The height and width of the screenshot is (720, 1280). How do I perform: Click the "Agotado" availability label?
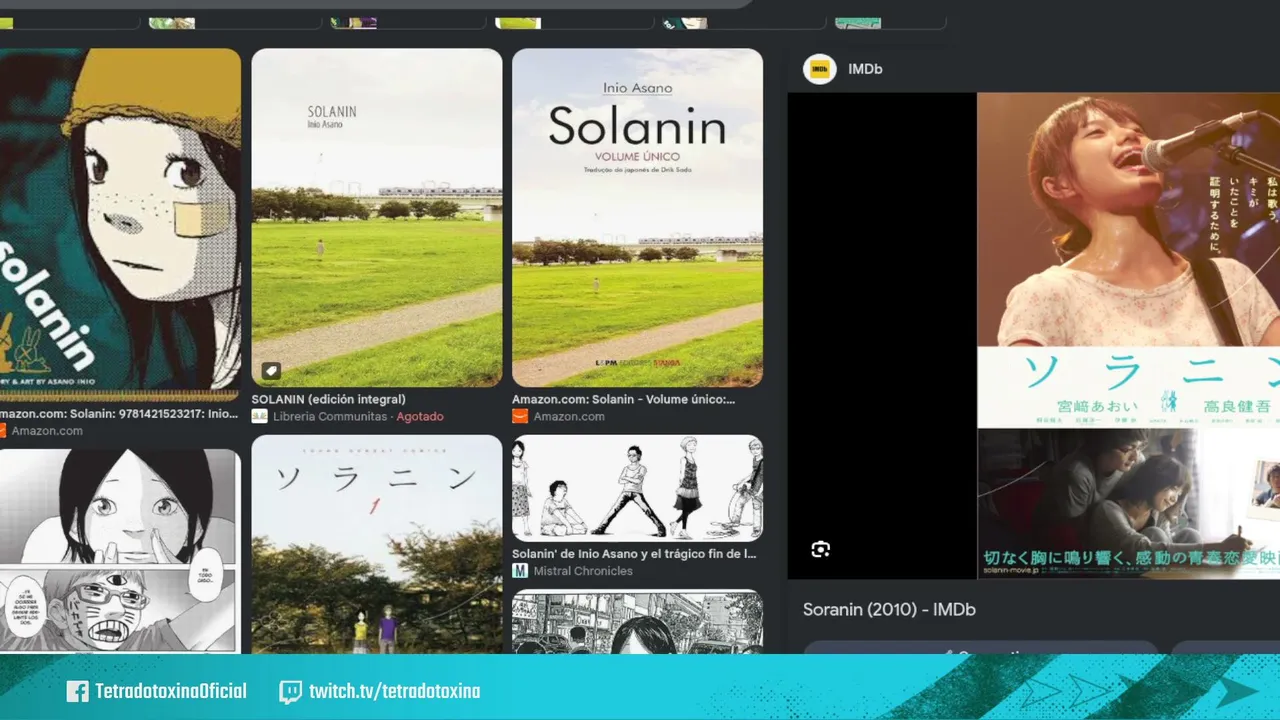click(x=420, y=416)
